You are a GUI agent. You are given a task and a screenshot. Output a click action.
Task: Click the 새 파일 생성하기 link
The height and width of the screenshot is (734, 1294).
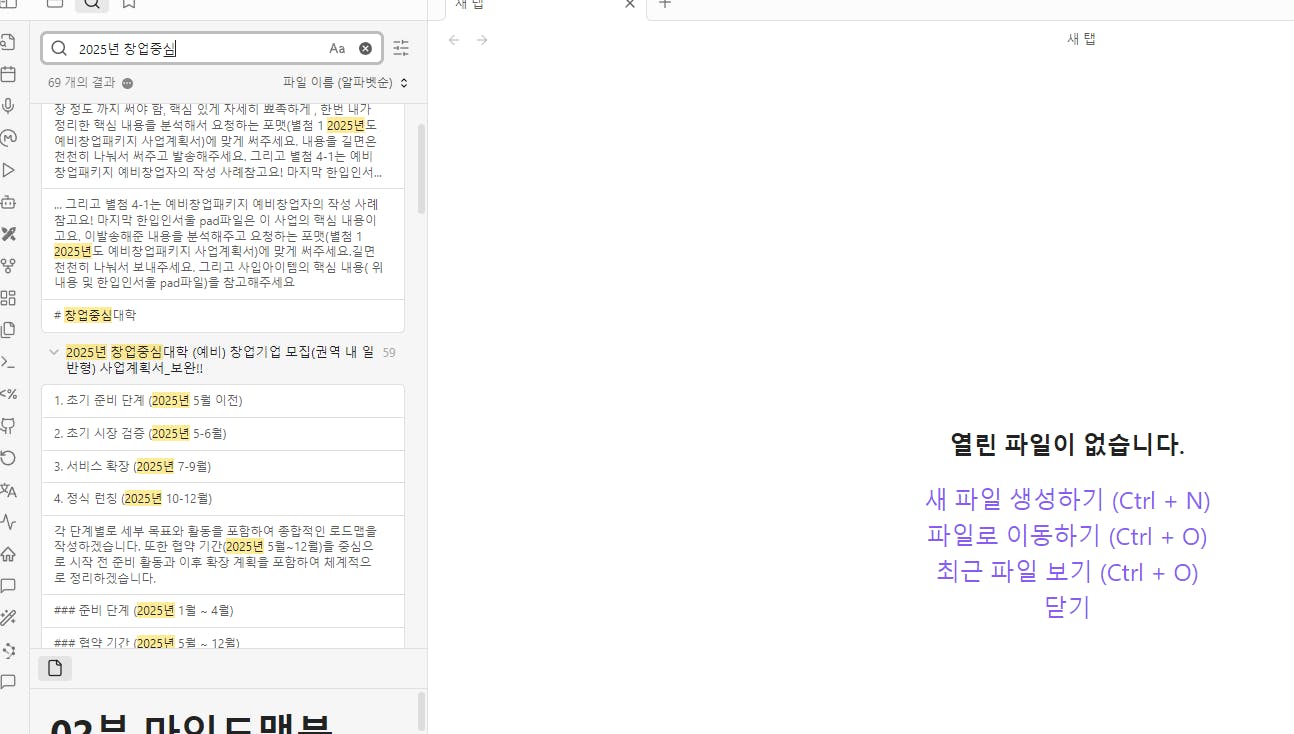tap(1066, 500)
